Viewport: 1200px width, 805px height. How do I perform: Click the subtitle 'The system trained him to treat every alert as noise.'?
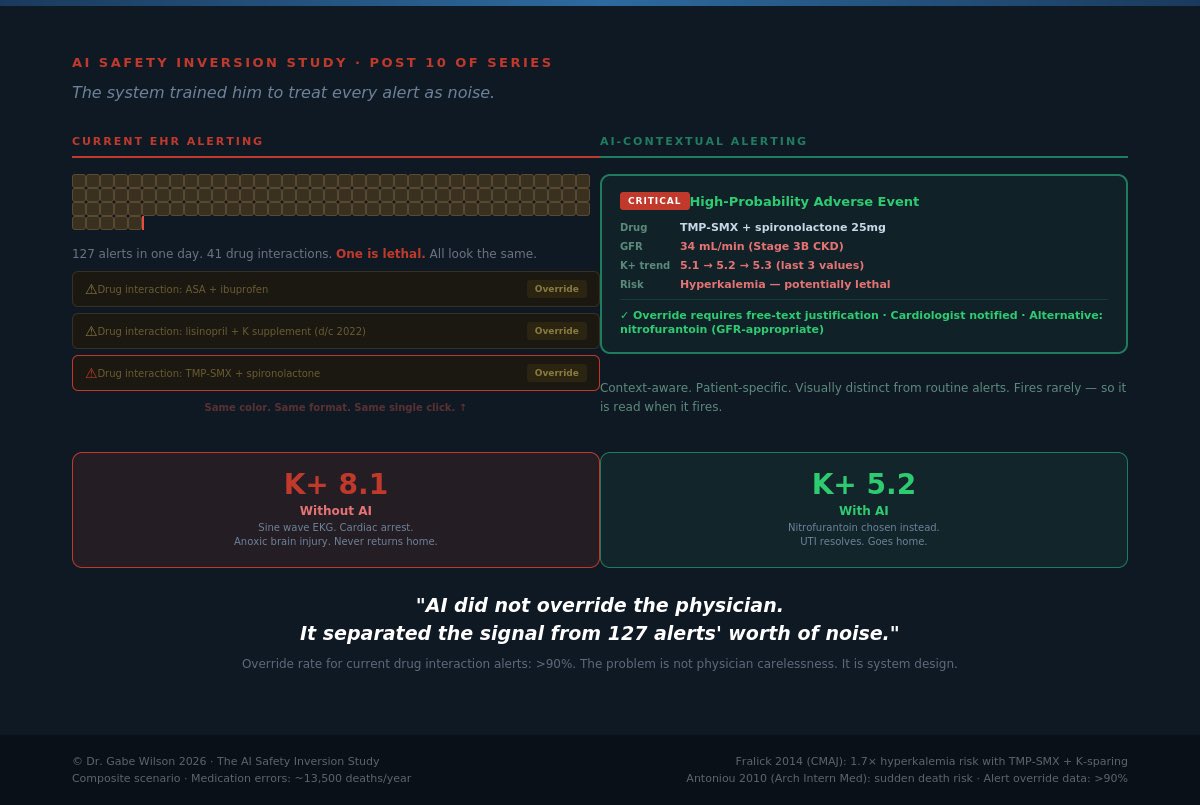coord(283,92)
